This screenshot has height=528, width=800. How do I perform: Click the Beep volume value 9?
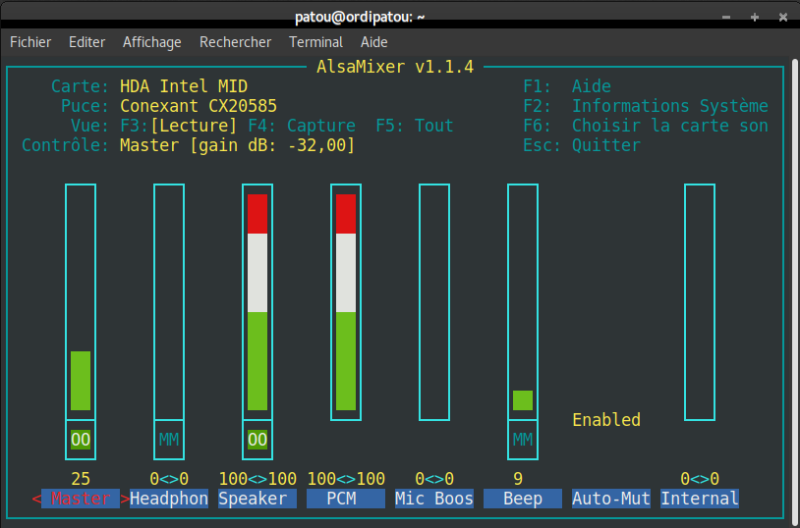(x=518, y=479)
